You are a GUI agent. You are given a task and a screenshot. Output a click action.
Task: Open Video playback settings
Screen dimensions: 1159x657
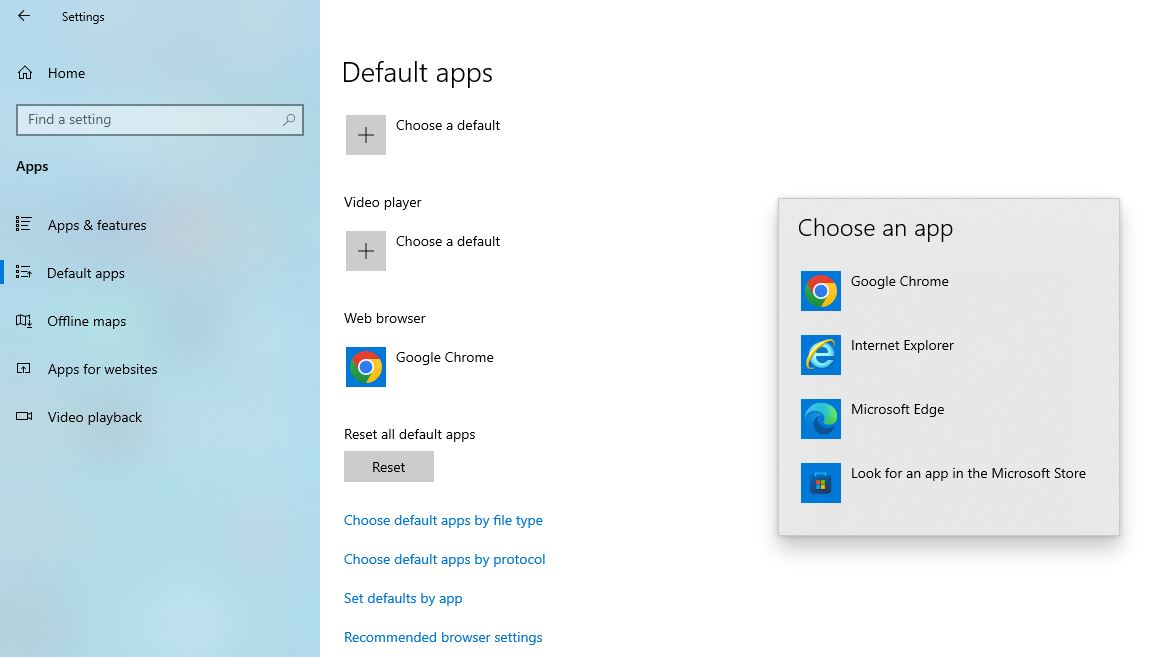(94, 417)
